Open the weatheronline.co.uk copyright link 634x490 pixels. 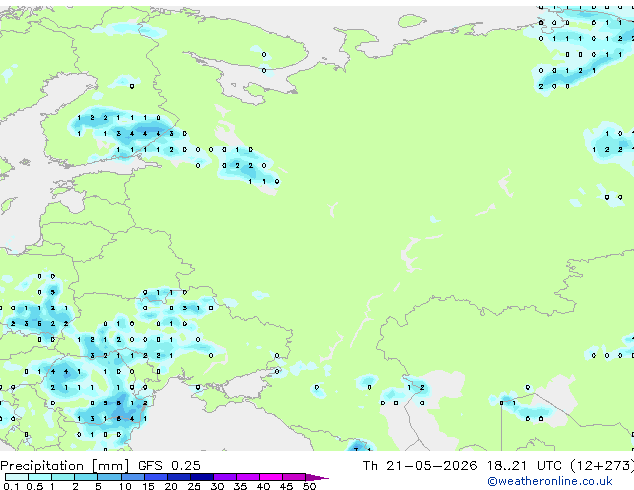click(x=549, y=481)
